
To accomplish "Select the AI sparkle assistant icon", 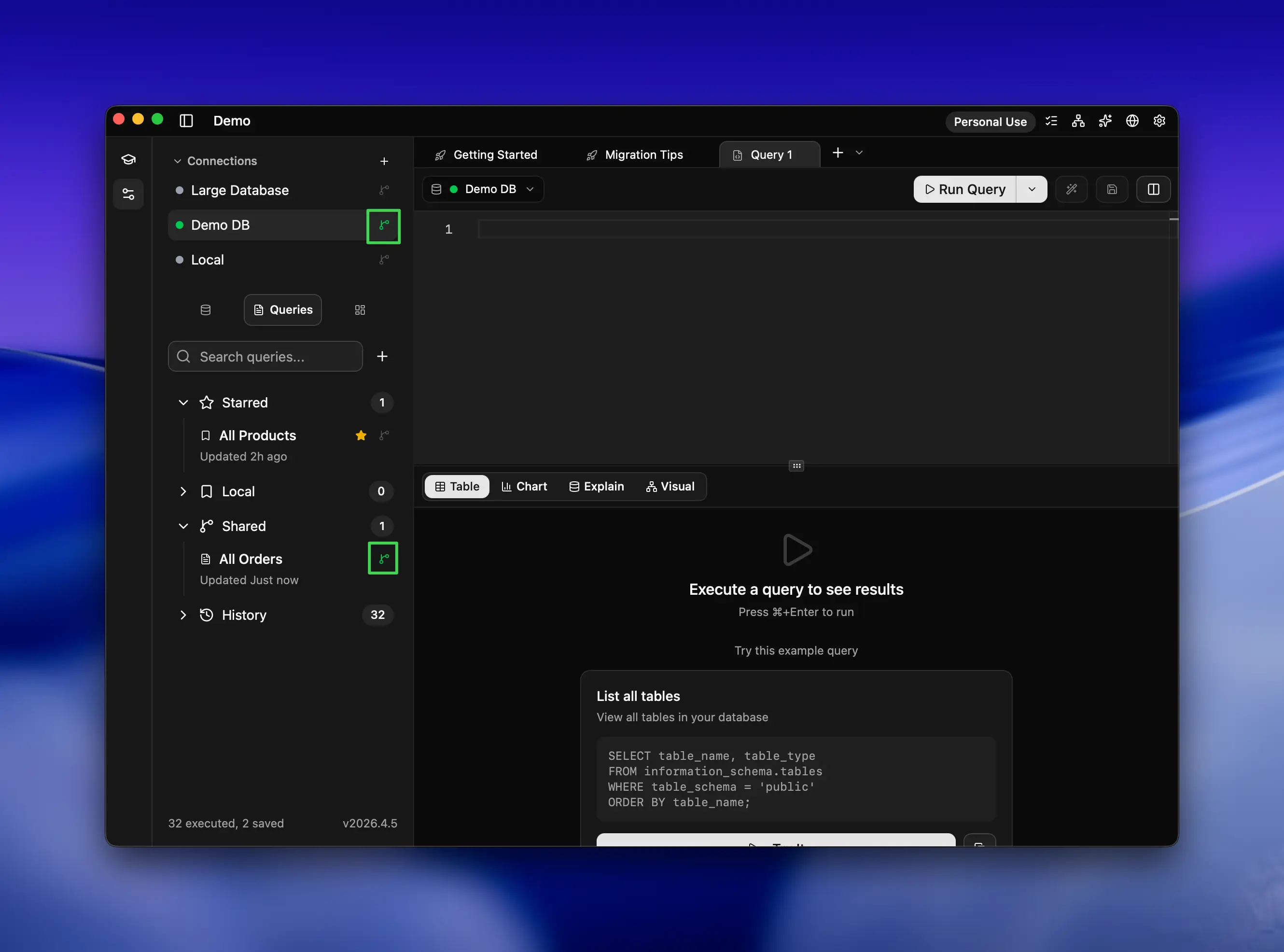I will (1105, 121).
